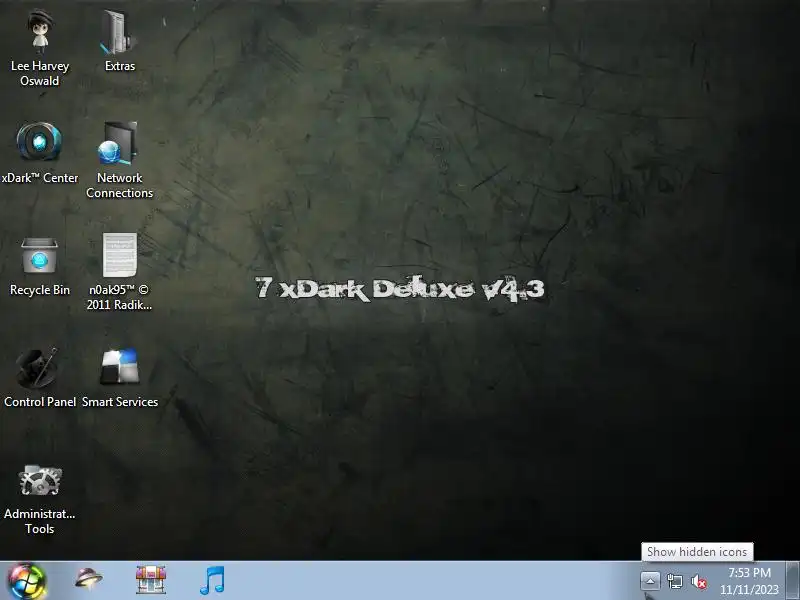Click the muted volume speaker icon
The width and height of the screenshot is (800, 600).
point(699,582)
